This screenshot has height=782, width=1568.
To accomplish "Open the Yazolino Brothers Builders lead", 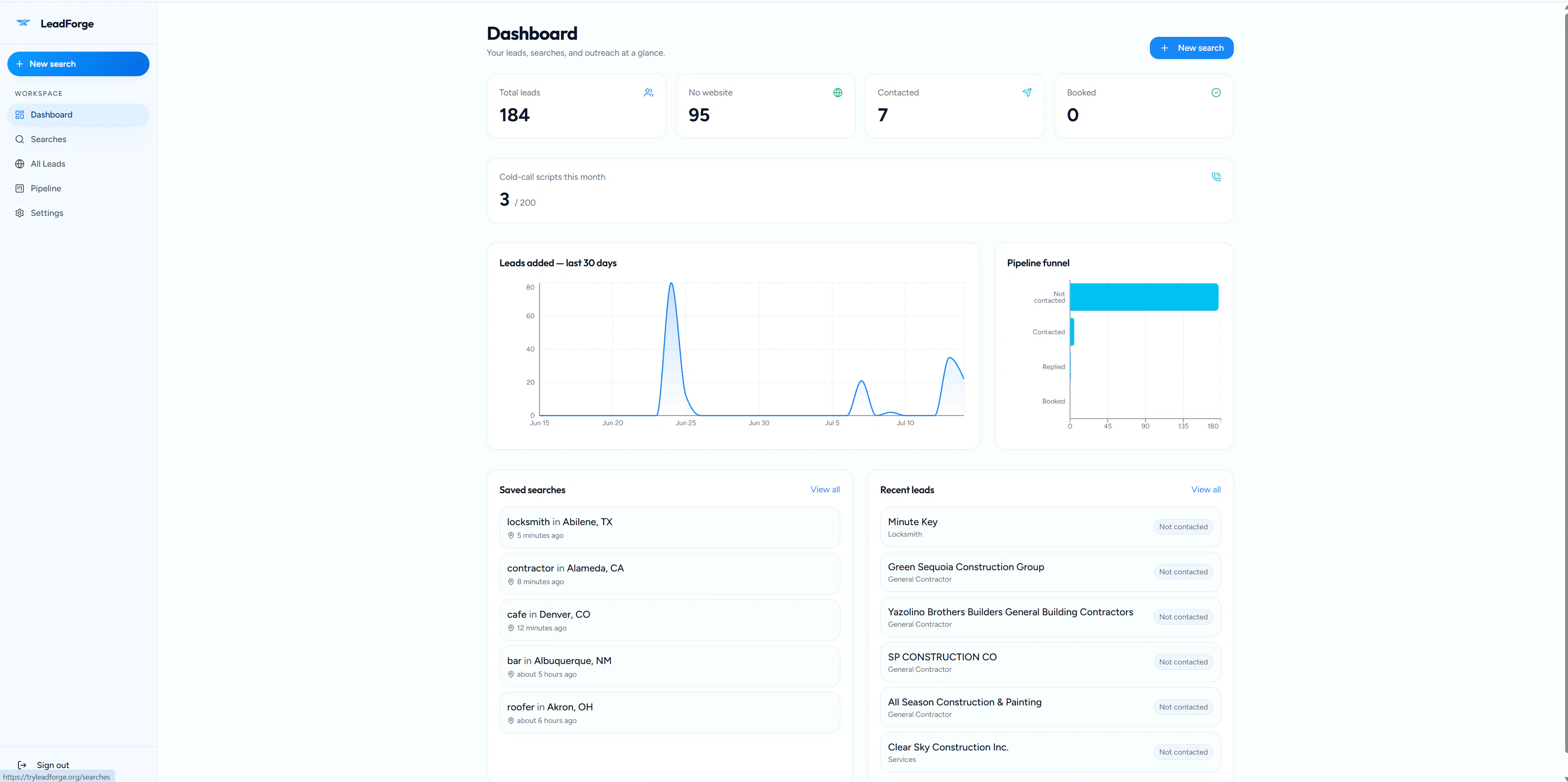I will click(x=1050, y=617).
